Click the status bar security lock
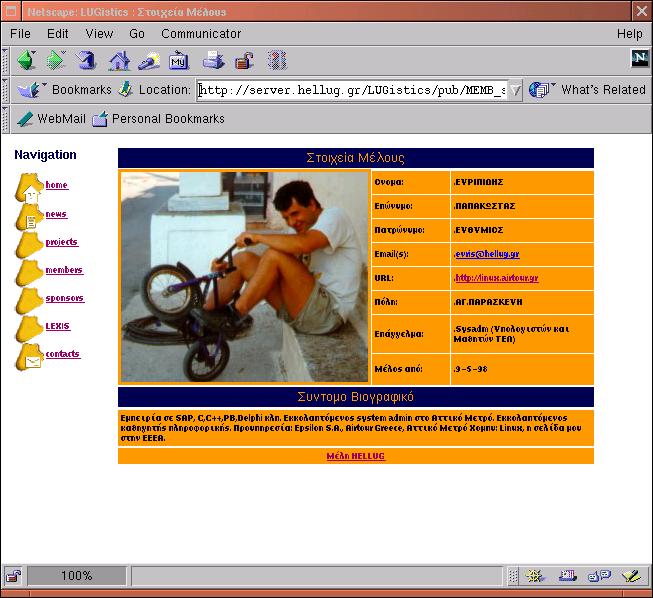This screenshot has height=598, width=653. (x=14, y=576)
